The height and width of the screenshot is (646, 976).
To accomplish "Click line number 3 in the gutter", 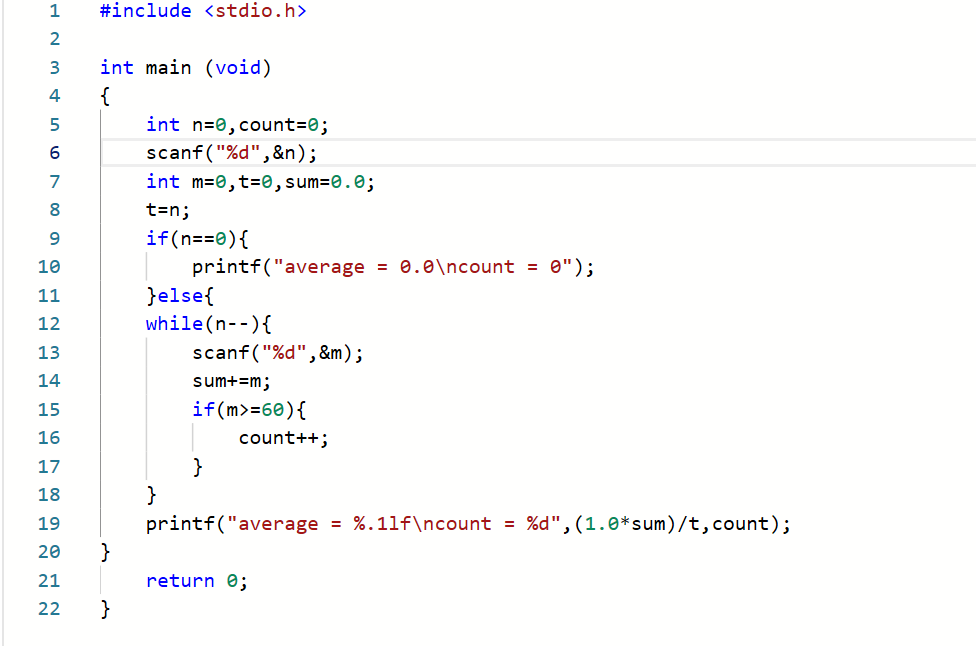I will (55, 67).
